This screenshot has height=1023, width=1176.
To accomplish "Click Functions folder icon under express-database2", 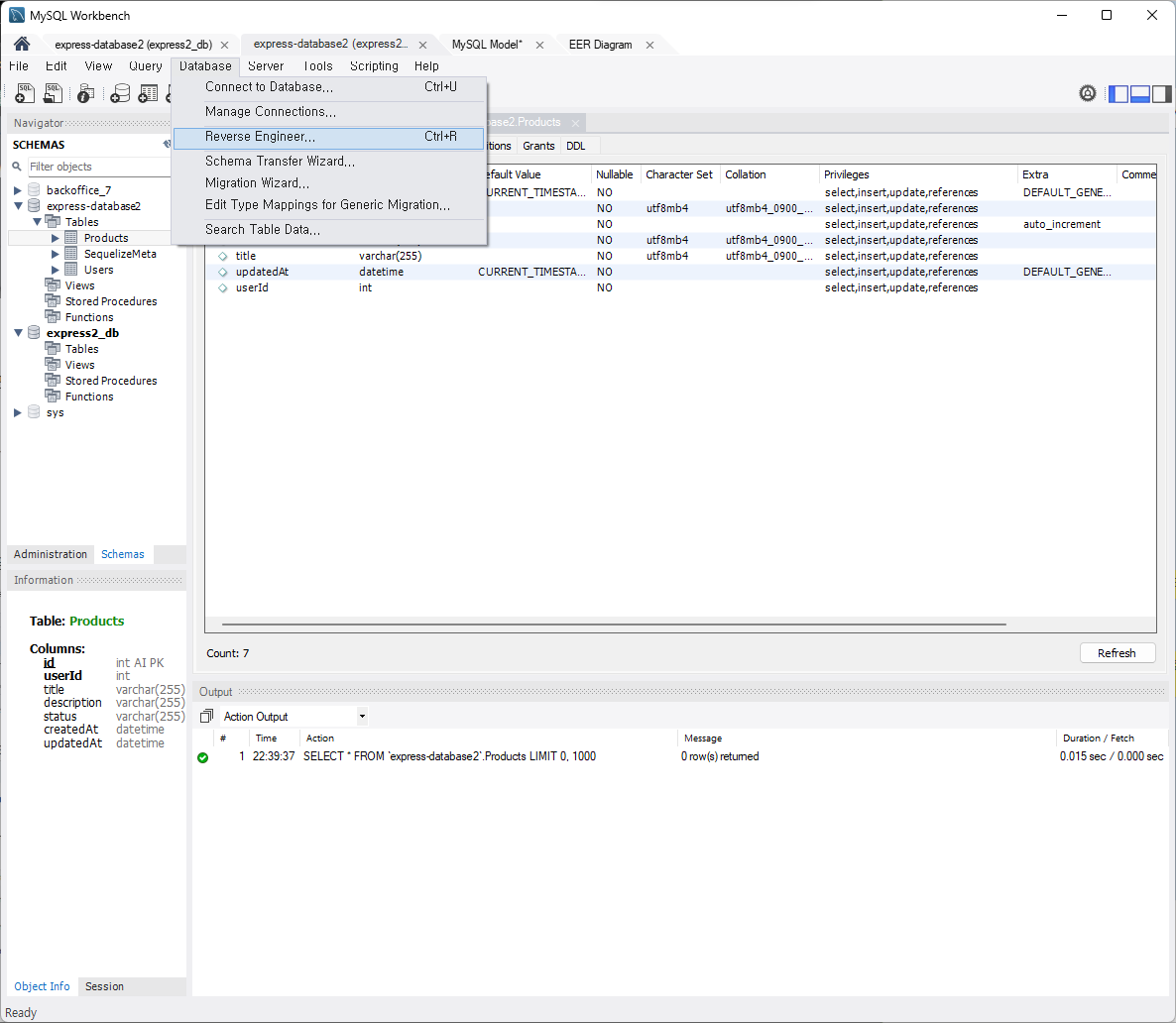I will [x=53, y=316].
